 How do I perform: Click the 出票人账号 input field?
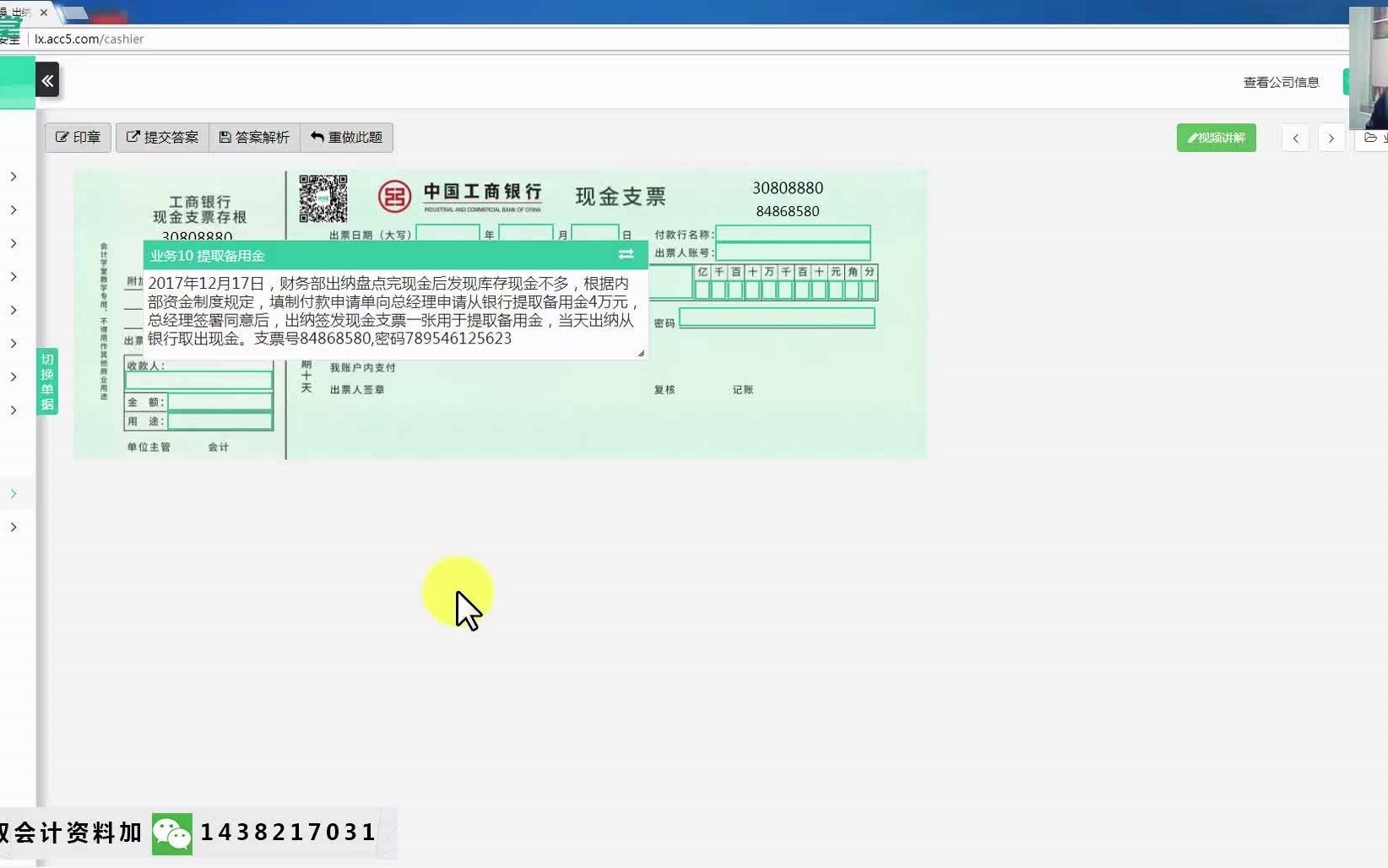(793, 252)
